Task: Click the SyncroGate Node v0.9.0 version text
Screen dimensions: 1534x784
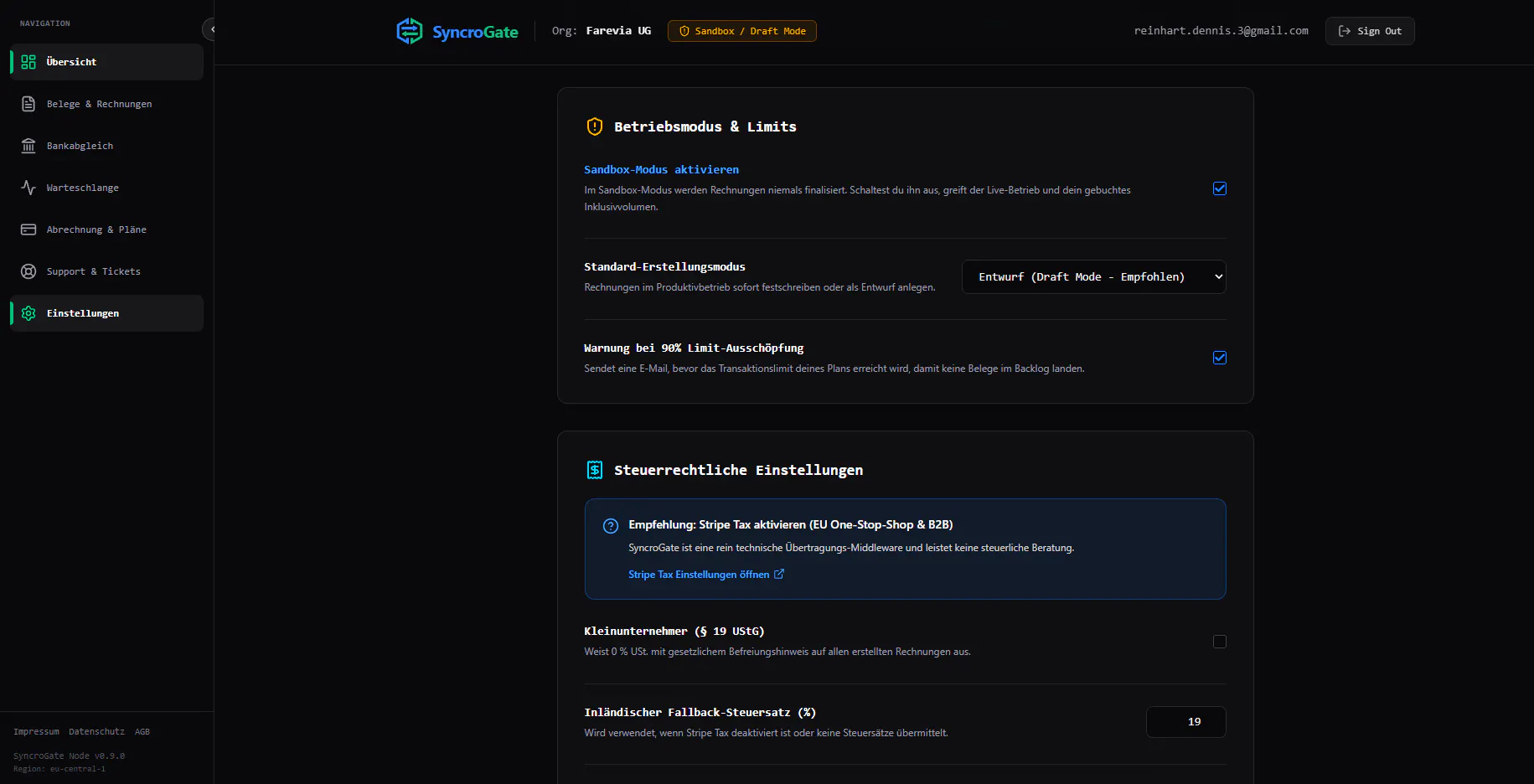Action: point(69,756)
